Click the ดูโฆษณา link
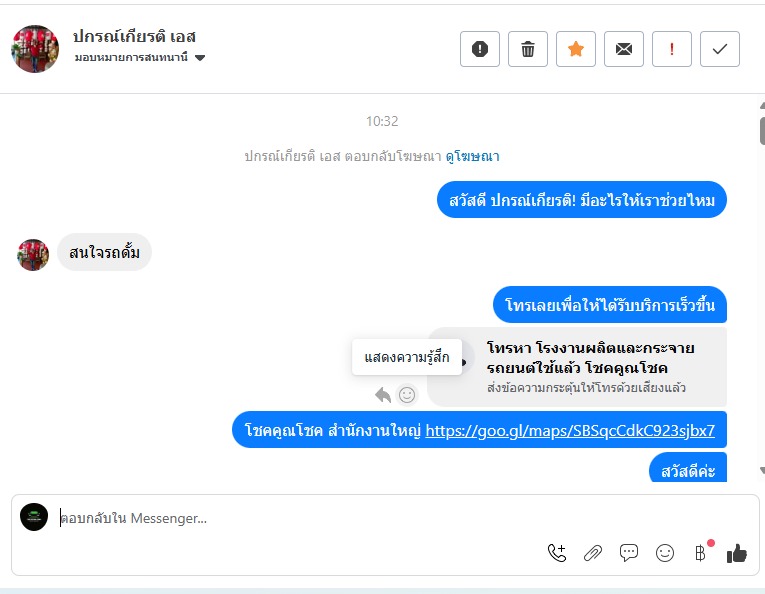This screenshot has height=594, width=765. coord(472,156)
